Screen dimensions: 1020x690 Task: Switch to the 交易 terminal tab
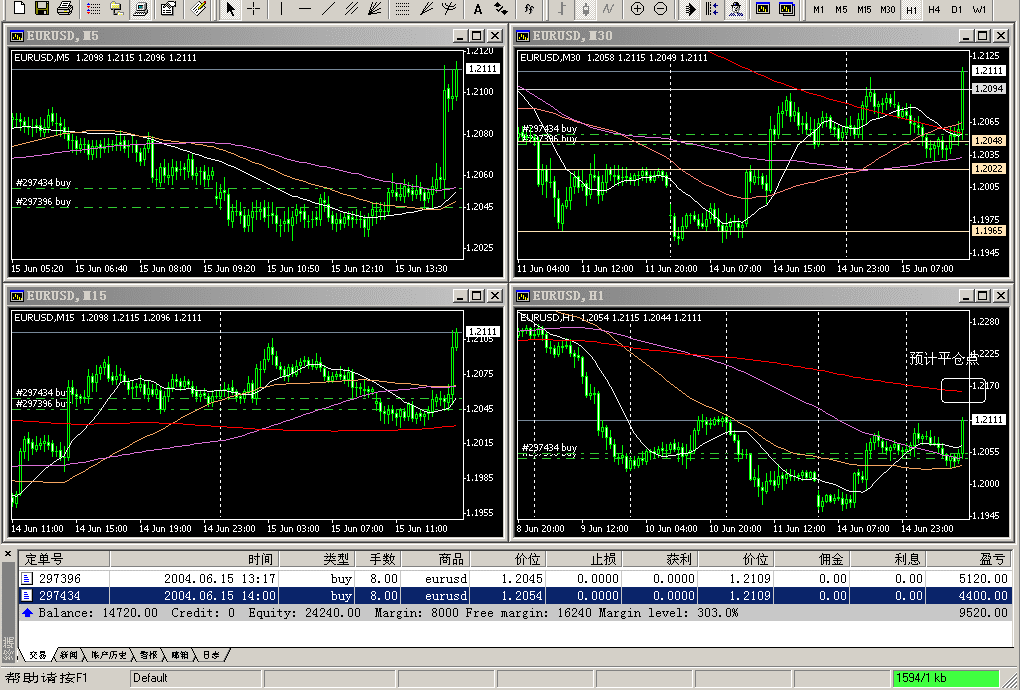click(x=38, y=655)
